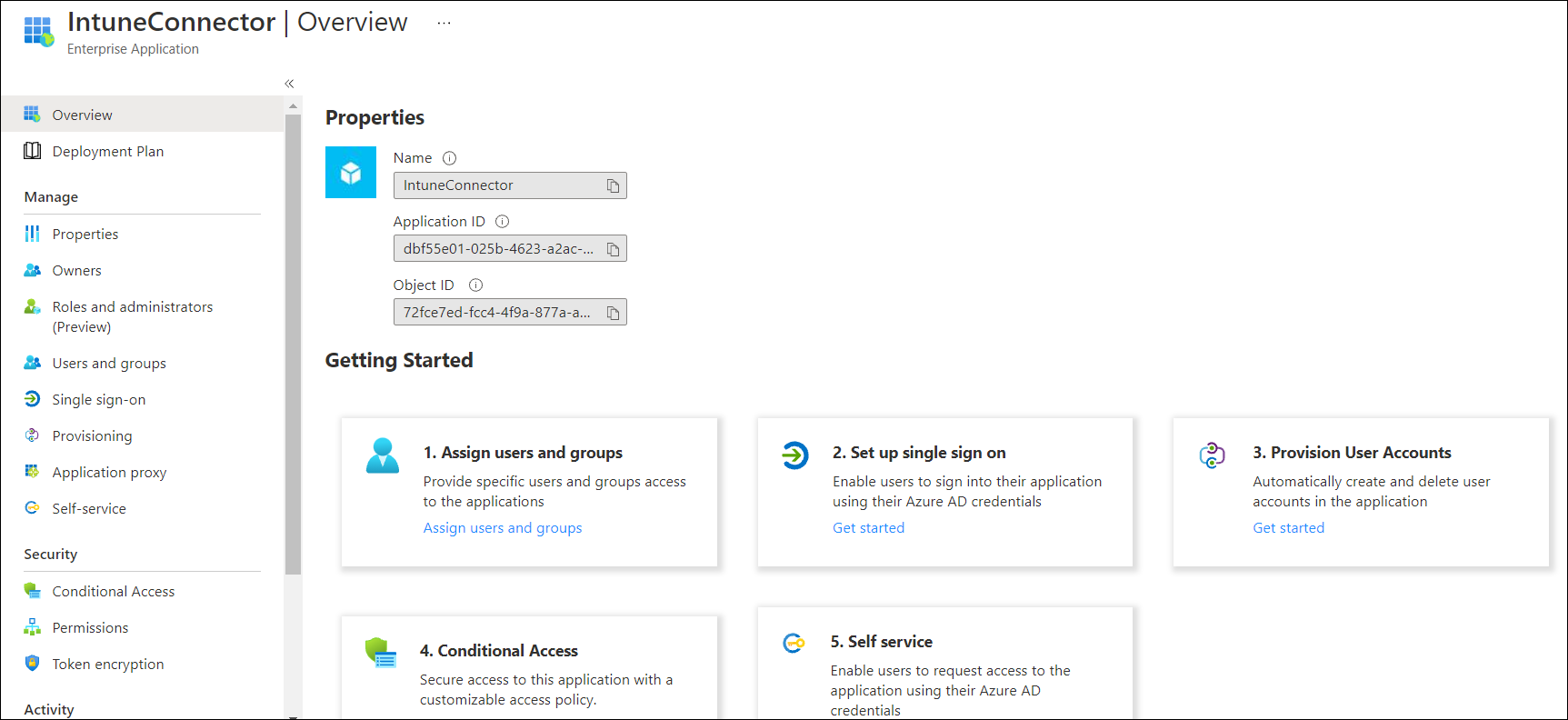
Task: Click Get started under single sign on
Action: click(868, 528)
